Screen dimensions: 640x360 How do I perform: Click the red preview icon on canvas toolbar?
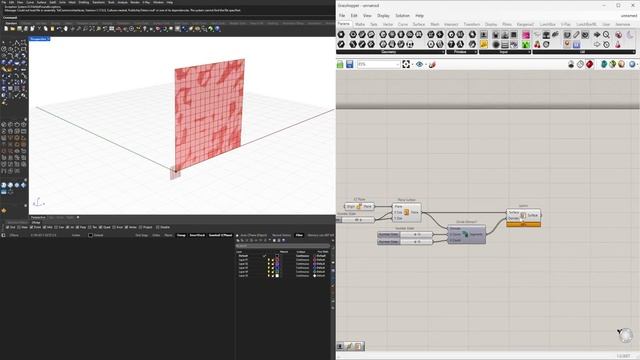[x=589, y=64]
